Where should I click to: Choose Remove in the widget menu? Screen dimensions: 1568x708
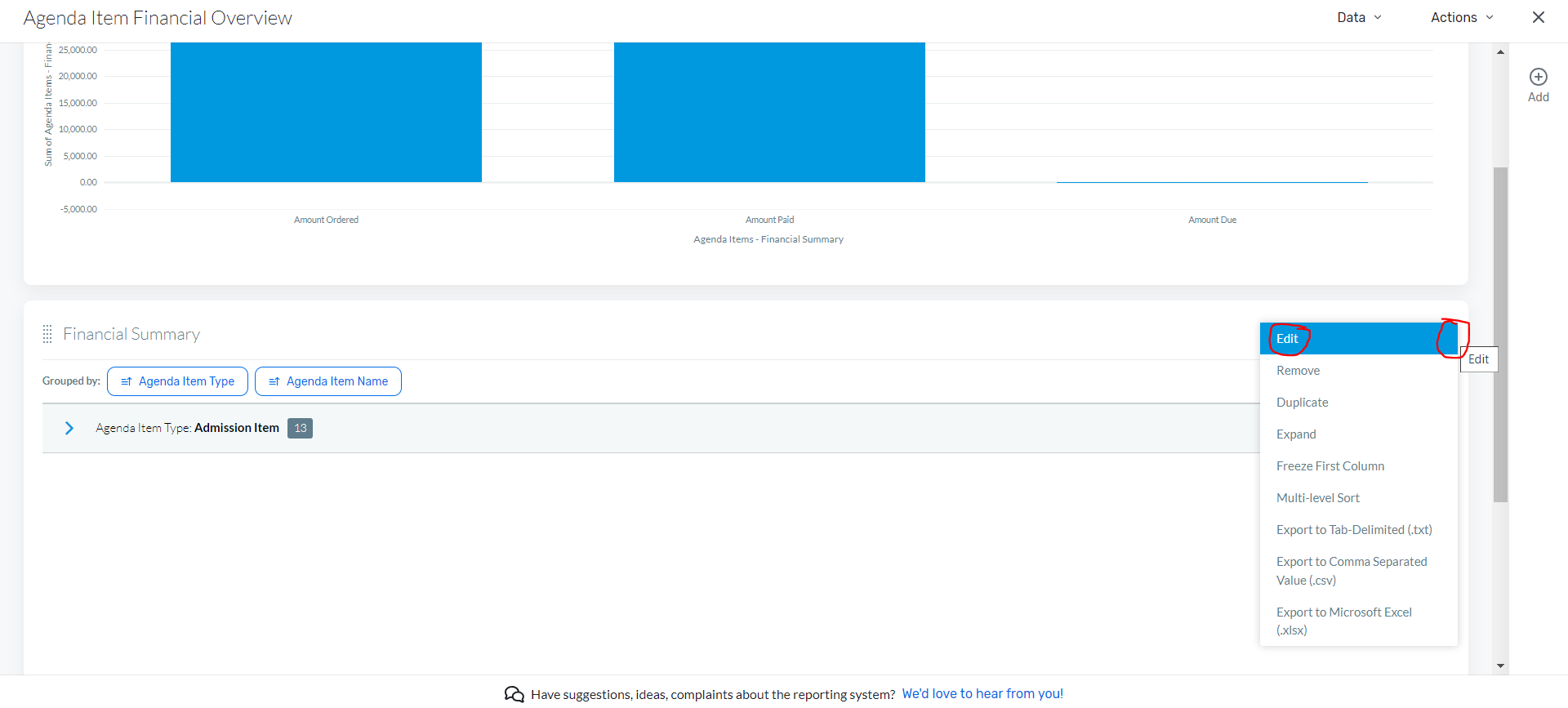tap(1358, 371)
